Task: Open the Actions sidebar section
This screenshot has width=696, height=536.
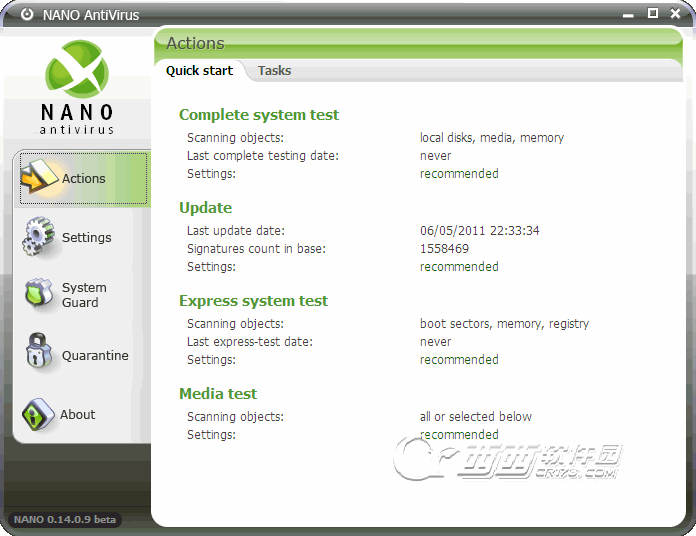Action: pos(83,178)
